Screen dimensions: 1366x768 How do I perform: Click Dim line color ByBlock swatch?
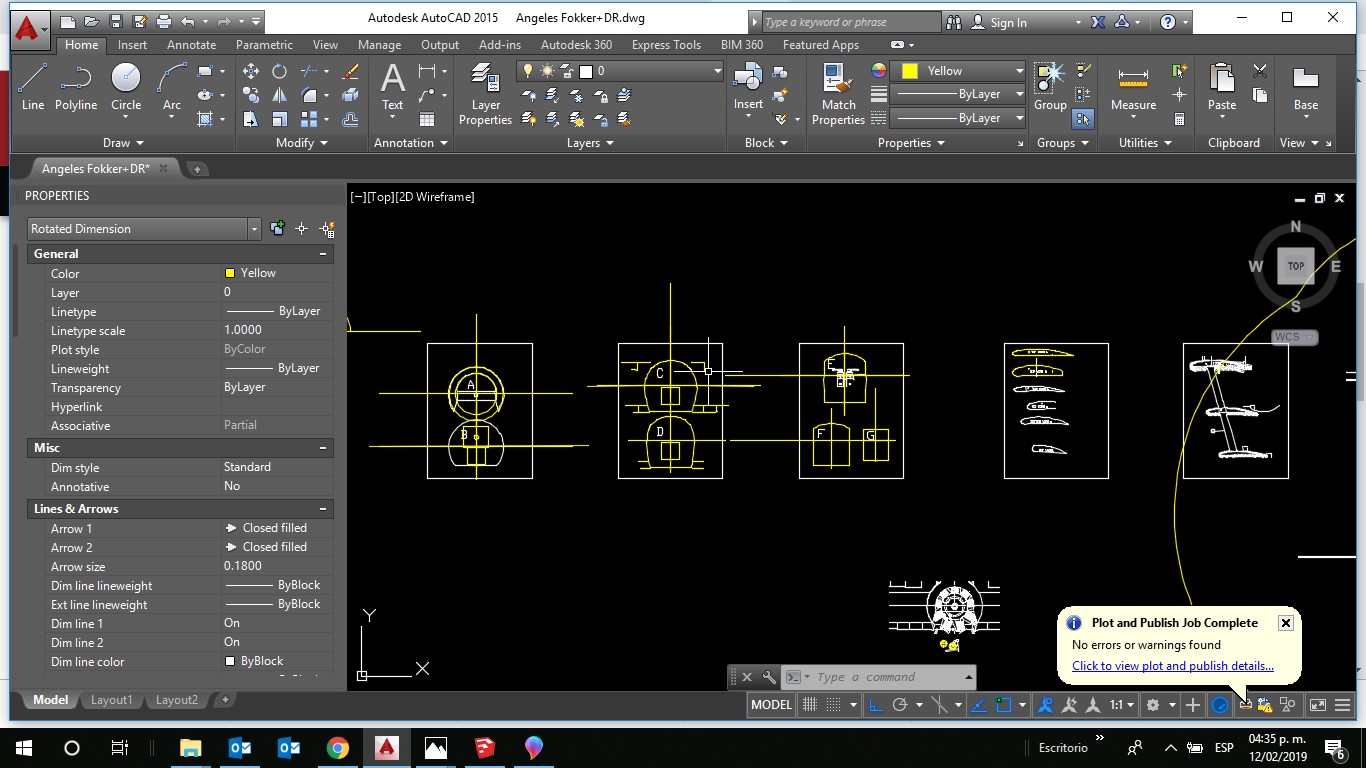tap(230, 661)
